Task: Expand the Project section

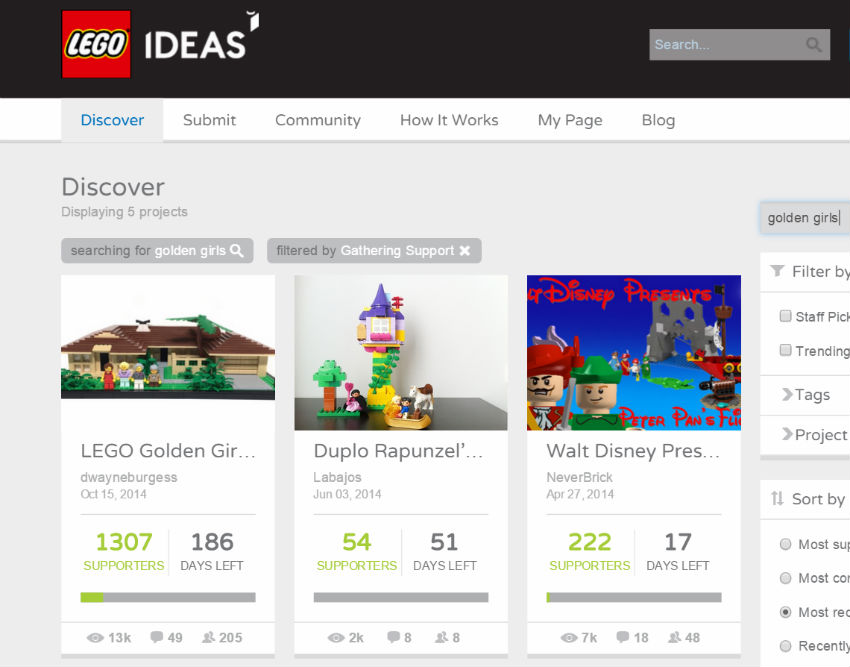Action: [x=806, y=435]
